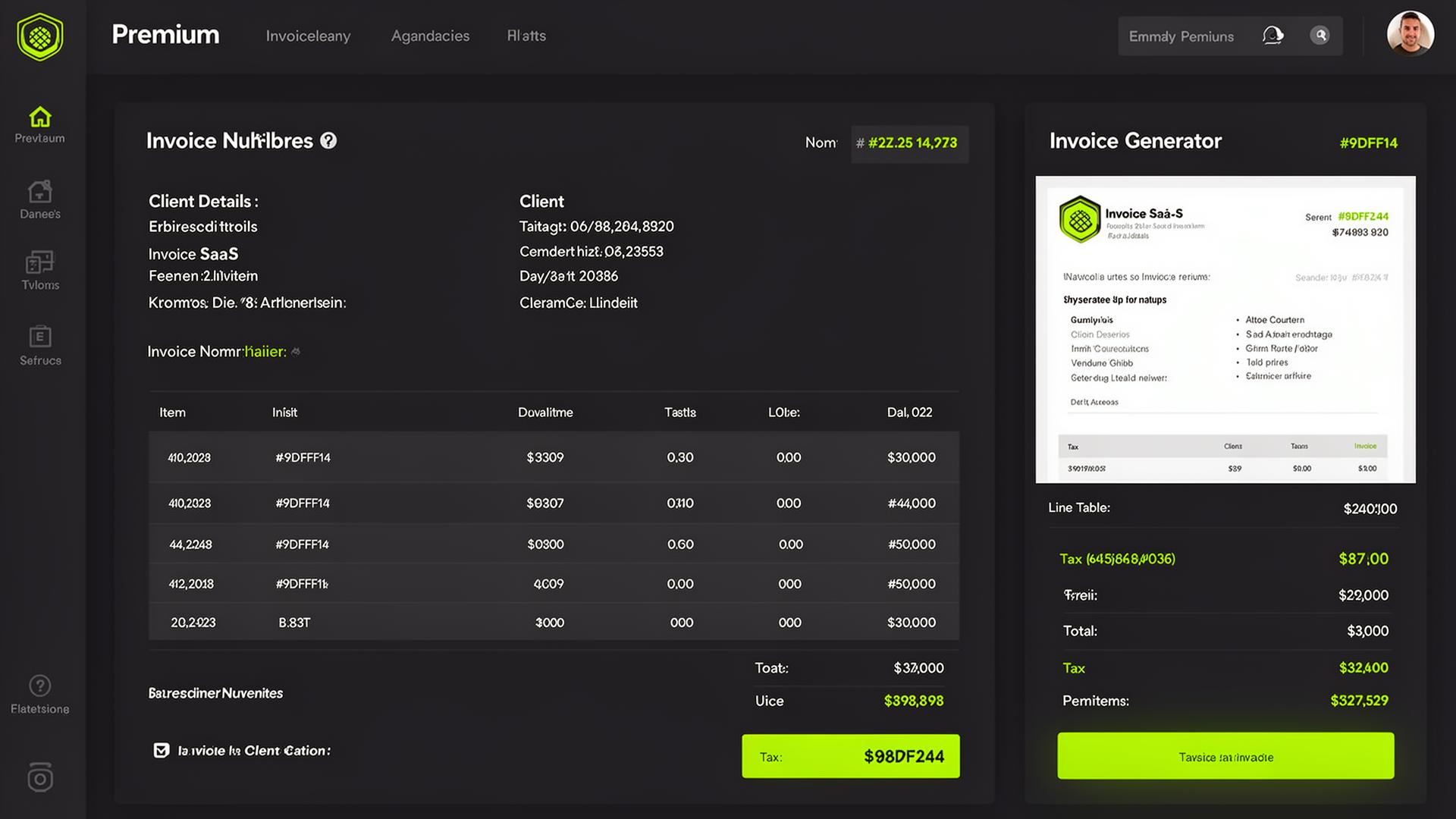The width and height of the screenshot is (1456, 819).
Task: Open the invoice preview thumbnail
Action: (1225, 330)
